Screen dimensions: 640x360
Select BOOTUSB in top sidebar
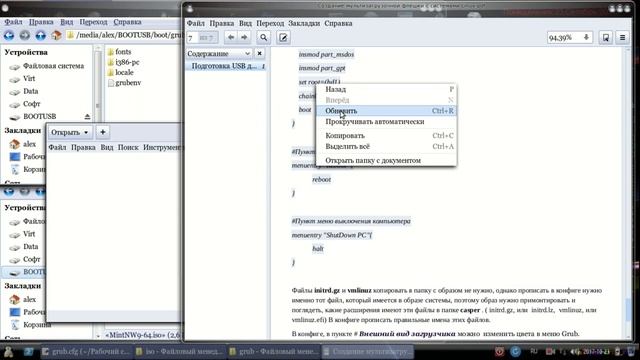point(33,117)
